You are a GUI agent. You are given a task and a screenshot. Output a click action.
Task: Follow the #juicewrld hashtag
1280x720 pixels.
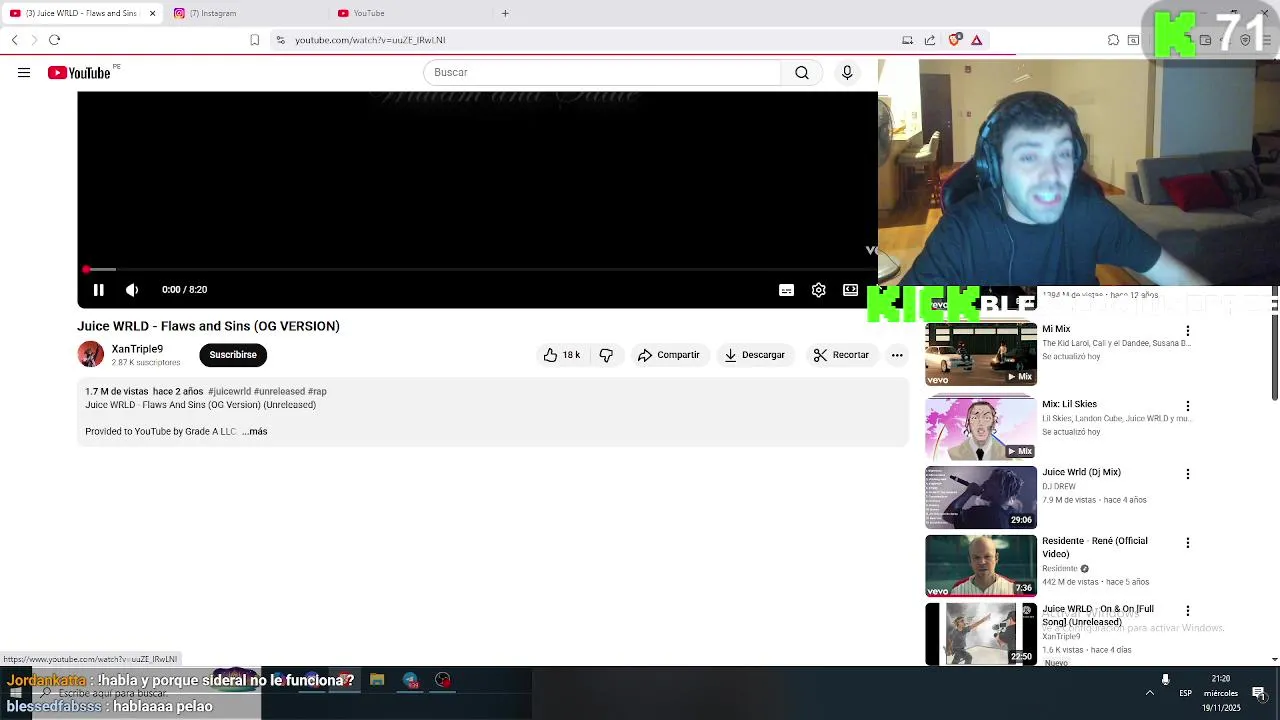[229, 392]
